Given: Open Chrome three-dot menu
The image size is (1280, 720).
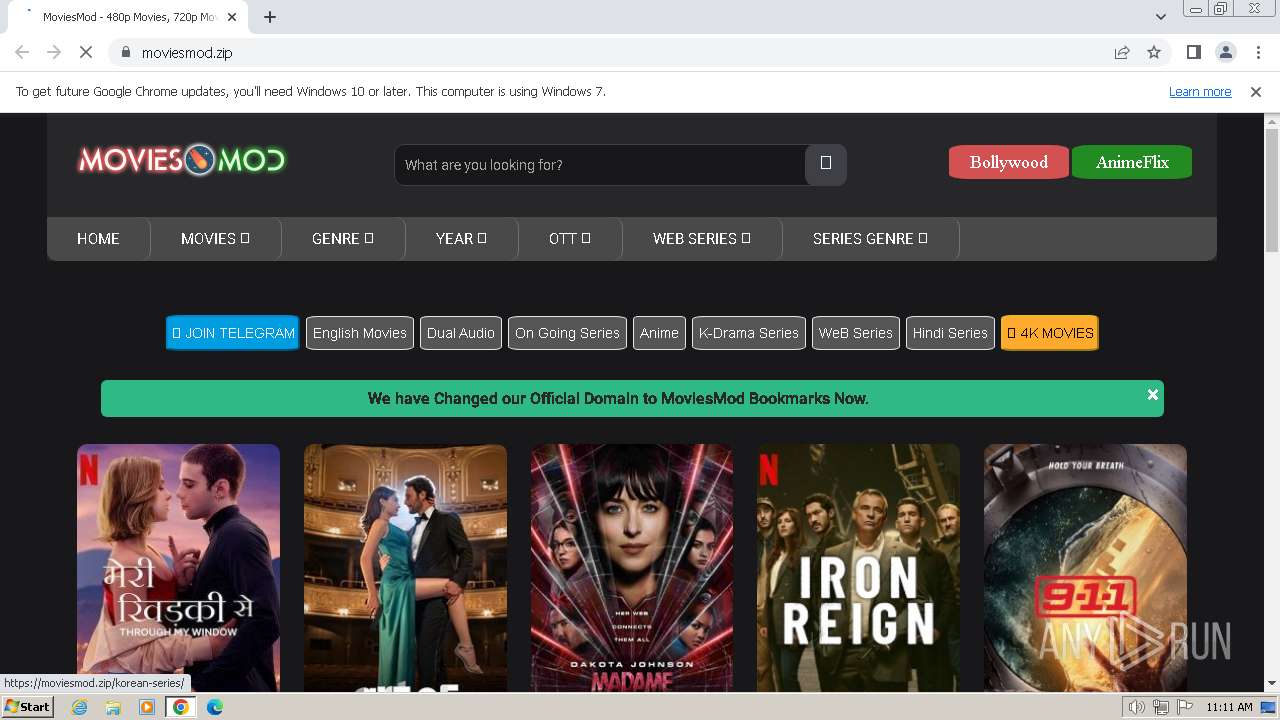Looking at the screenshot, I should pyautogui.click(x=1258, y=52).
